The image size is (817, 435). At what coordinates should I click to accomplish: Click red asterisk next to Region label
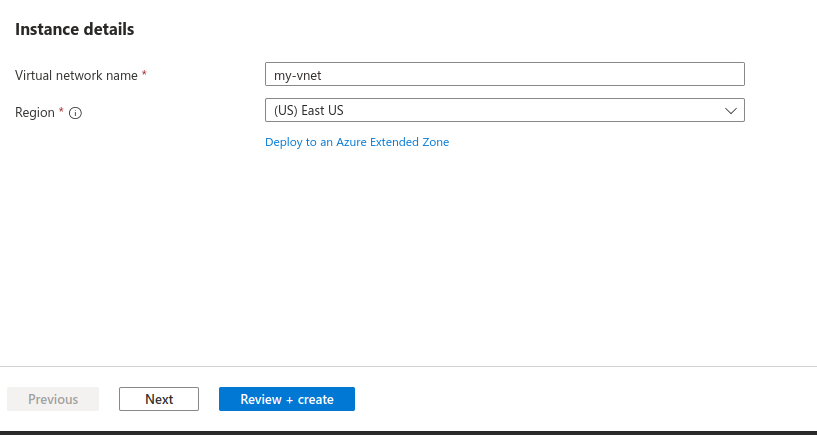pyautogui.click(x=61, y=112)
